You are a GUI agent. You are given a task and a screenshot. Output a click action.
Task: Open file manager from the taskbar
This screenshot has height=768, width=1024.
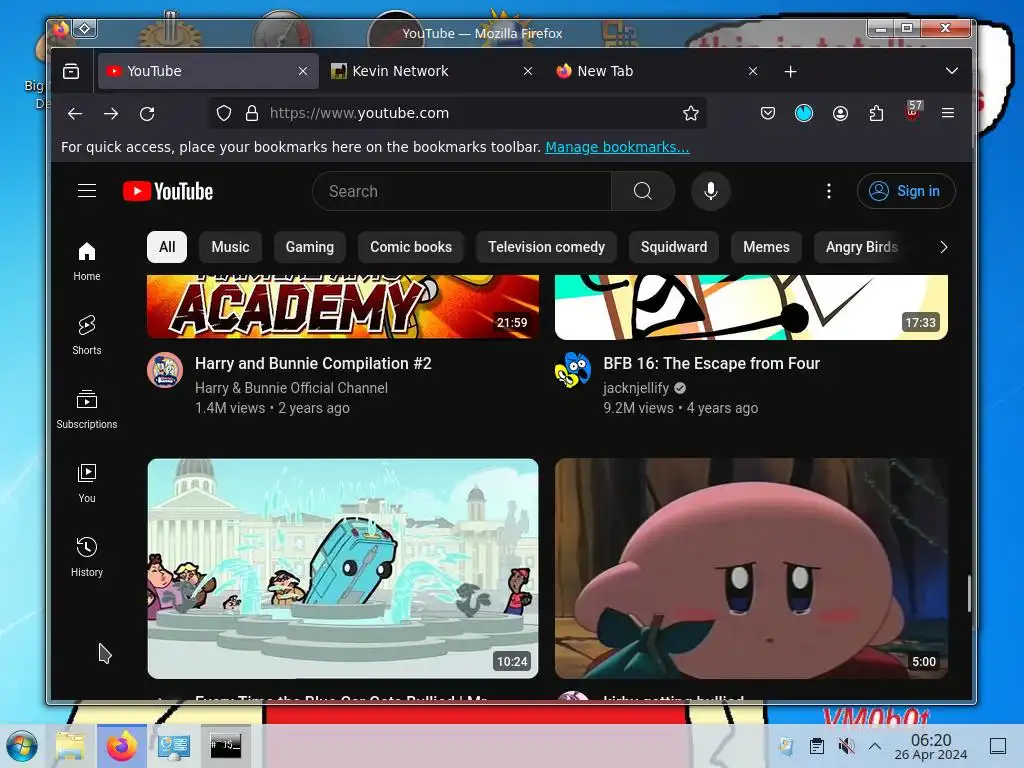coord(70,746)
